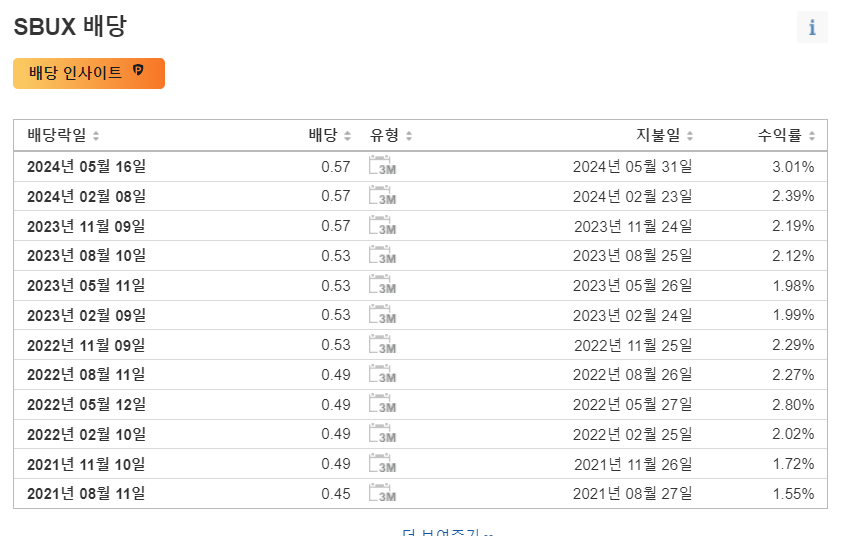Click the 3.01% yield value
Viewport: 843px width, 536px height.
[x=794, y=167]
